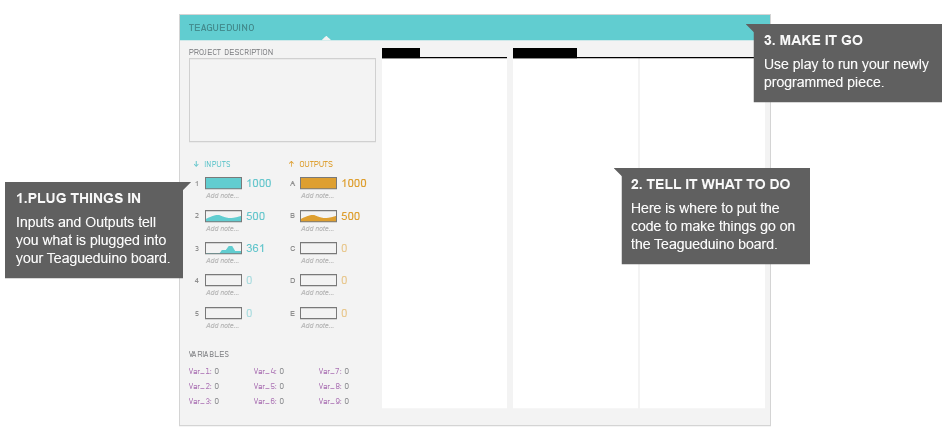
Task: Add a note under Output E
Action: pos(317,325)
